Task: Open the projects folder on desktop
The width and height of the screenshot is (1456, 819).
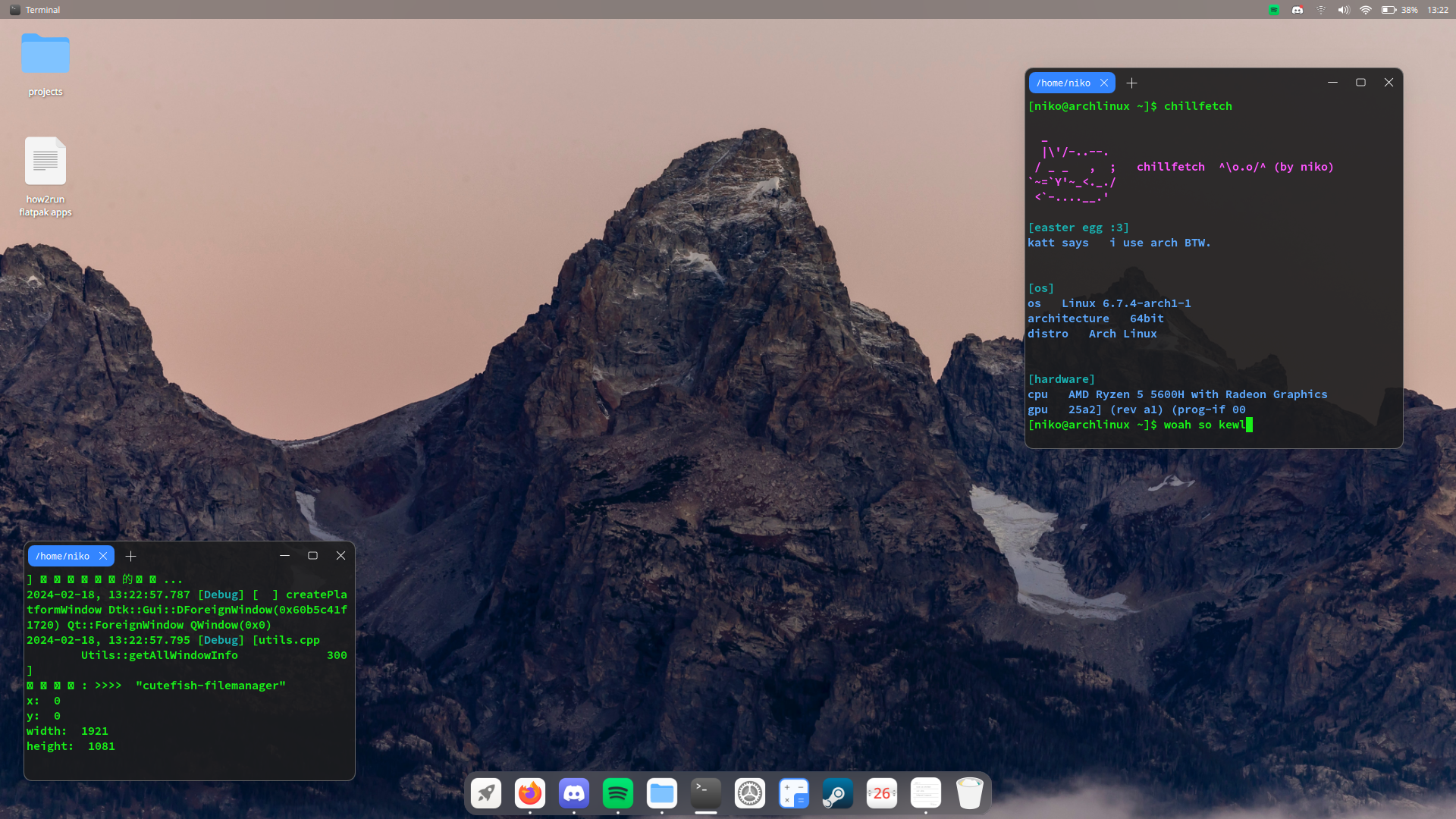Action: (x=45, y=64)
